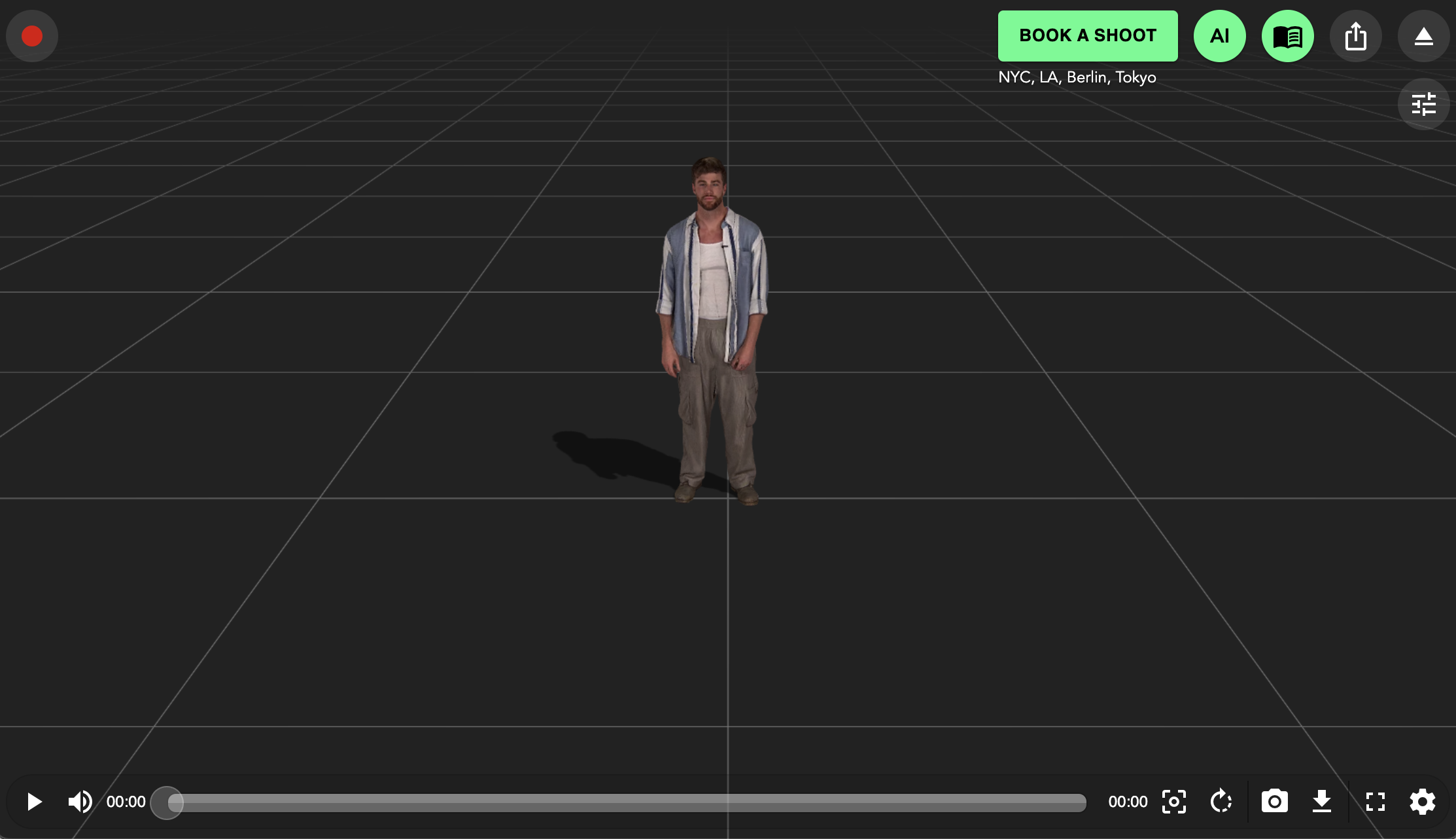Click the eject upload triangle icon
1456x839 pixels.
point(1423,36)
